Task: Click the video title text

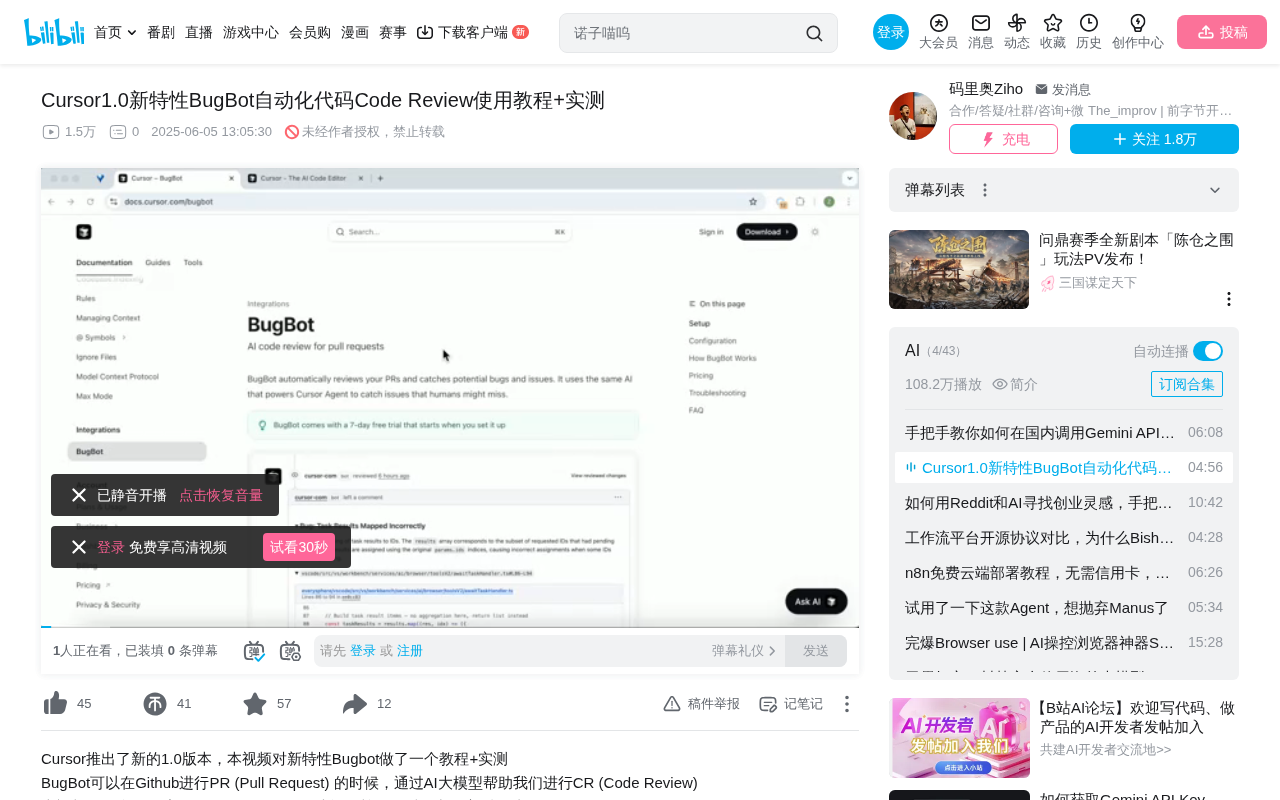Action: (x=323, y=100)
